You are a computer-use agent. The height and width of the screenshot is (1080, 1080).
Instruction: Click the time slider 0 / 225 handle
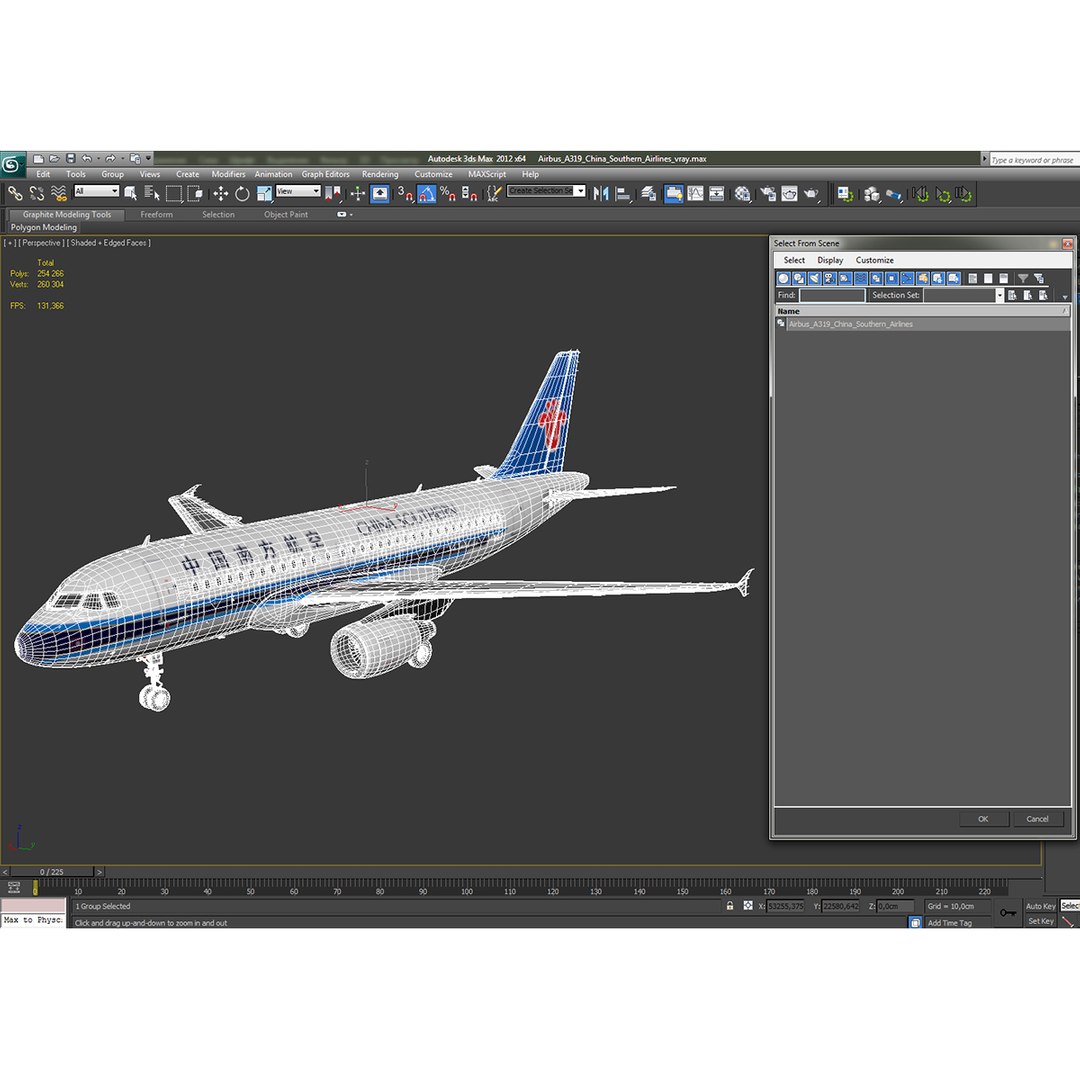coord(52,872)
